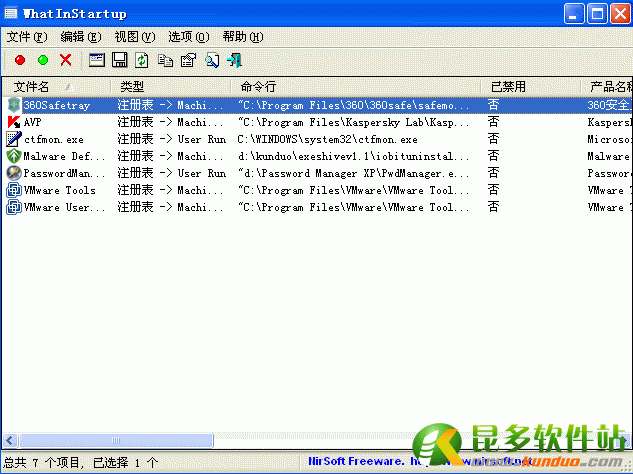Sort by the 已禁用 column header
The image size is (633, 474).
[530, 86]
